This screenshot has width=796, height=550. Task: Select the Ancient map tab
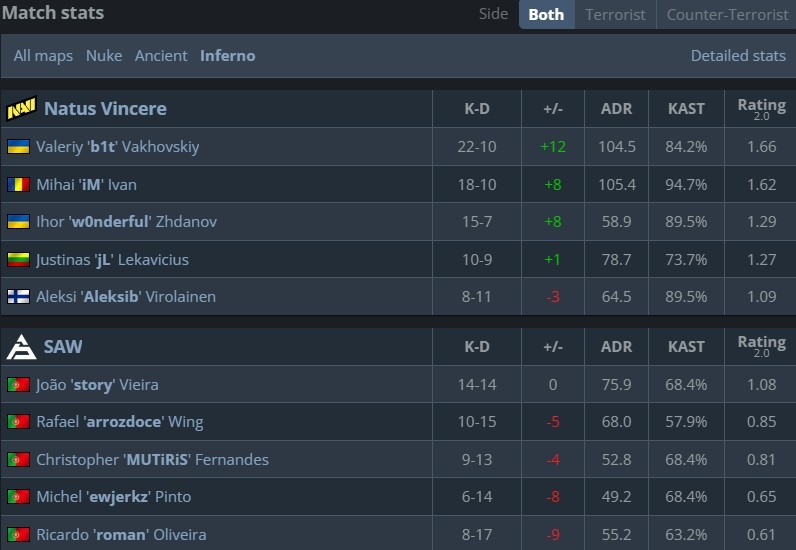(161, 56)
